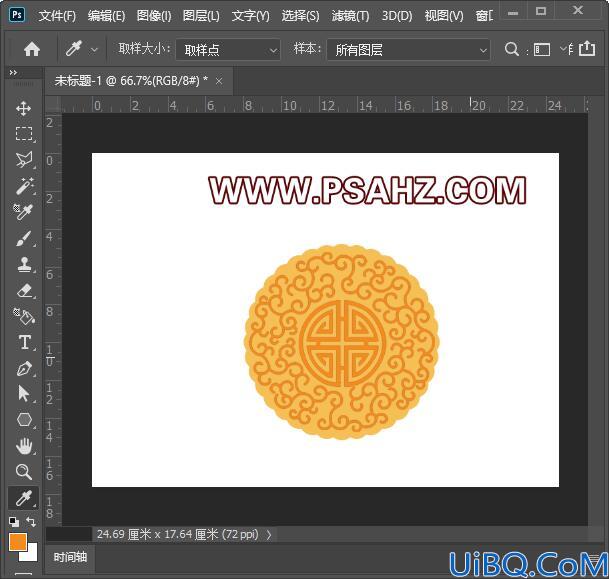
Task: Click the orange foreground color swatch
Action: 17,542
